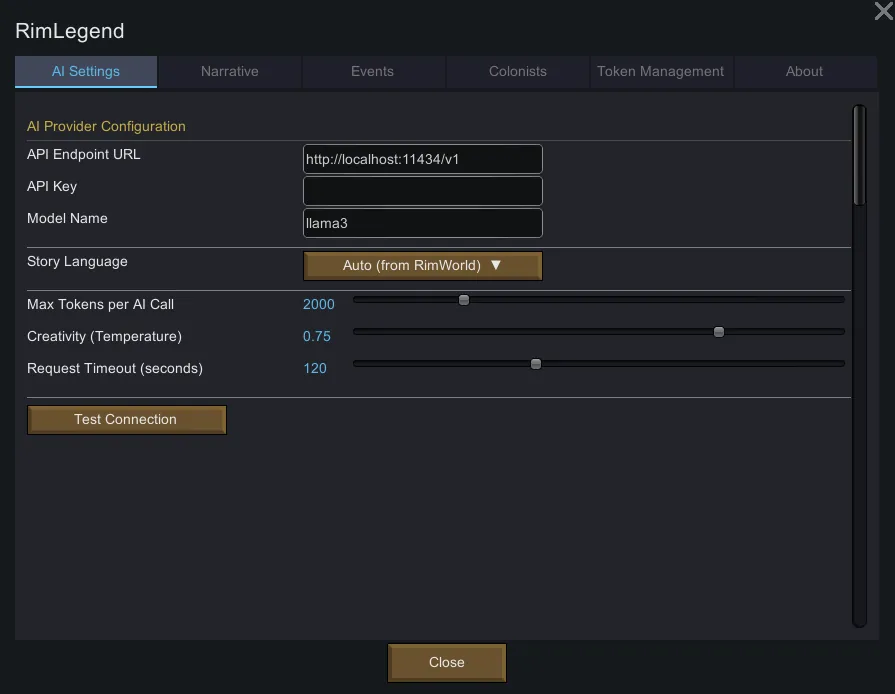Click the Max Tokens per AI Call slider handle
This screenshot has width=895, height=694.
pyautogui.click(x=464, y=300)
